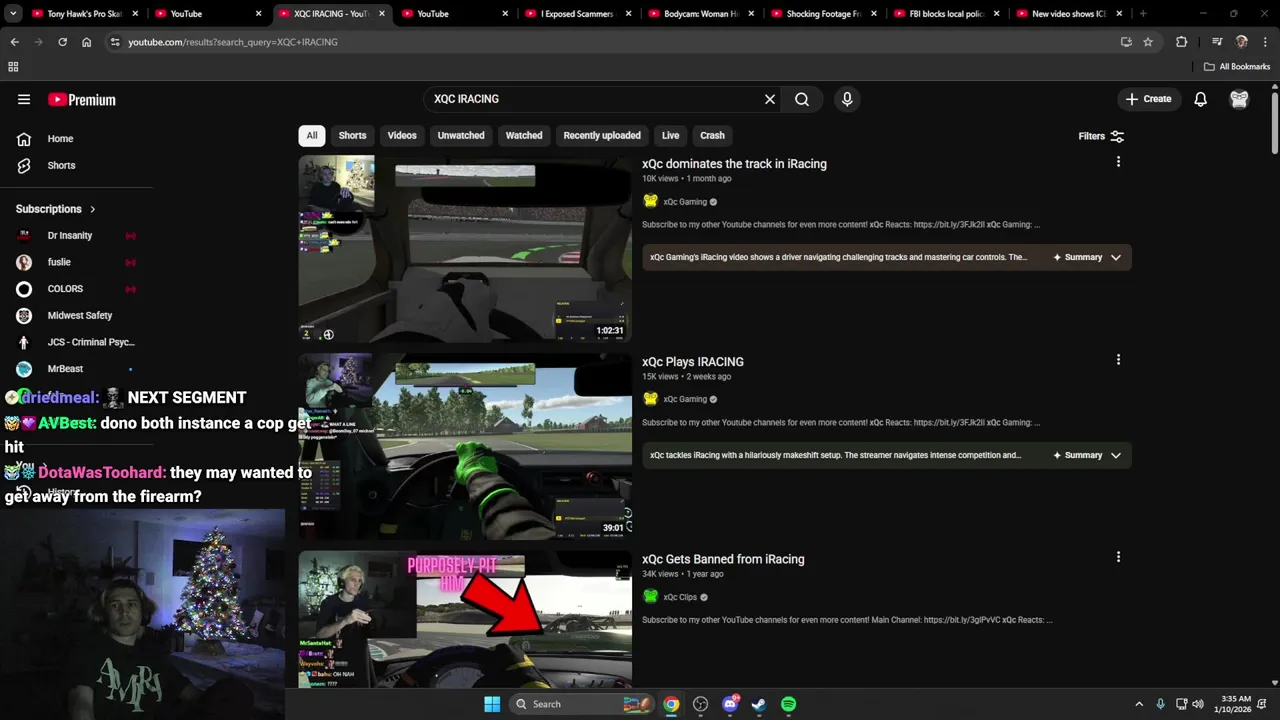Switch to Tony Hawk's Pro Skater tab
Image resolution: width=1280 pixels, height=720 pixels.
pyautogui.click(x=84, y=14)
